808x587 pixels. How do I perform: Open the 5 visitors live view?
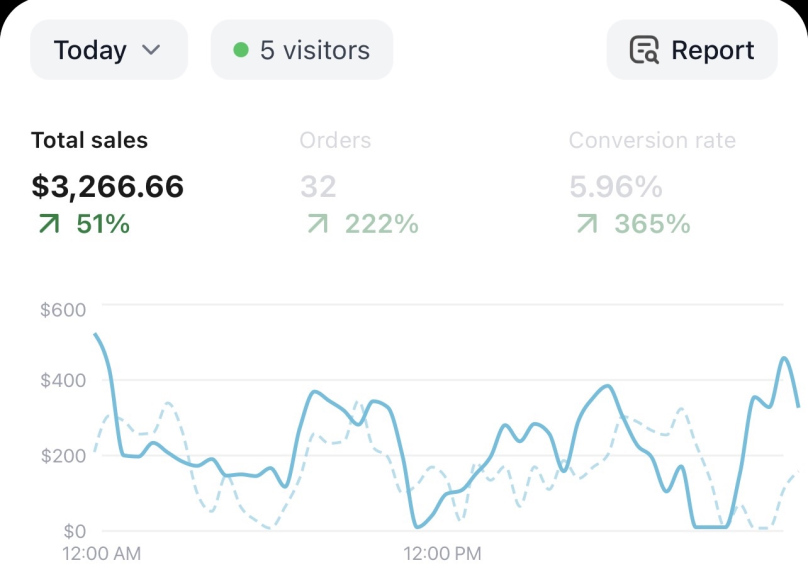(302, 50)
